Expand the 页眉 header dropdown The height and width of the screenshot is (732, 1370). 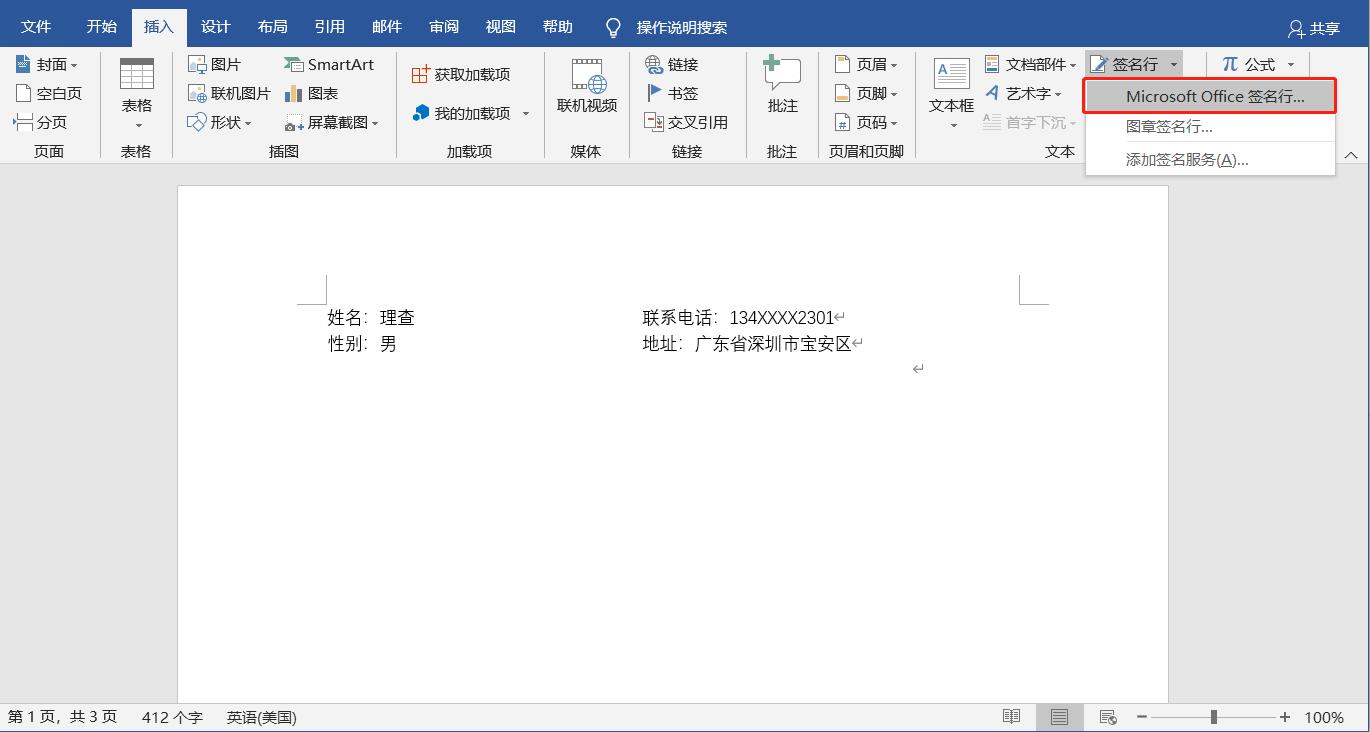pyautogui.click(x=866, y=63)
